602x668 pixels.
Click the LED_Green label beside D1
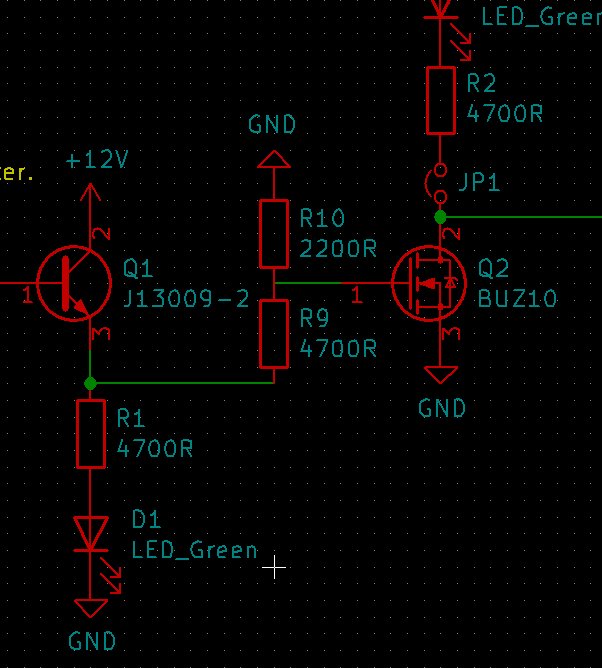195,549
